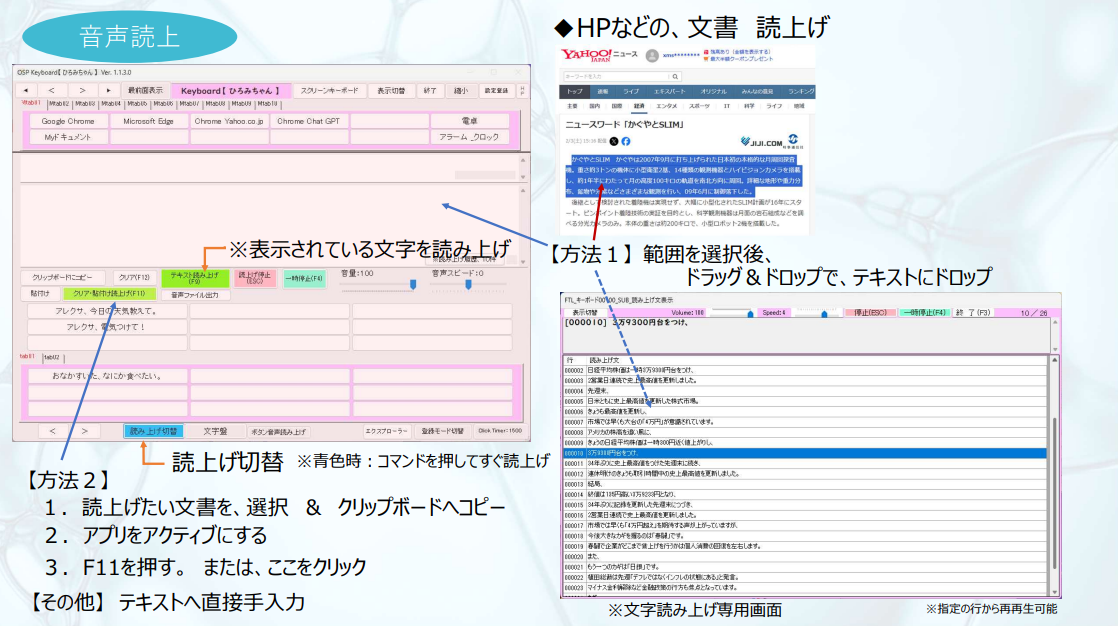The image size is (1118, 626).
Task: Adjust the 音声スピード speed slider
Action: tap(468, 284)
